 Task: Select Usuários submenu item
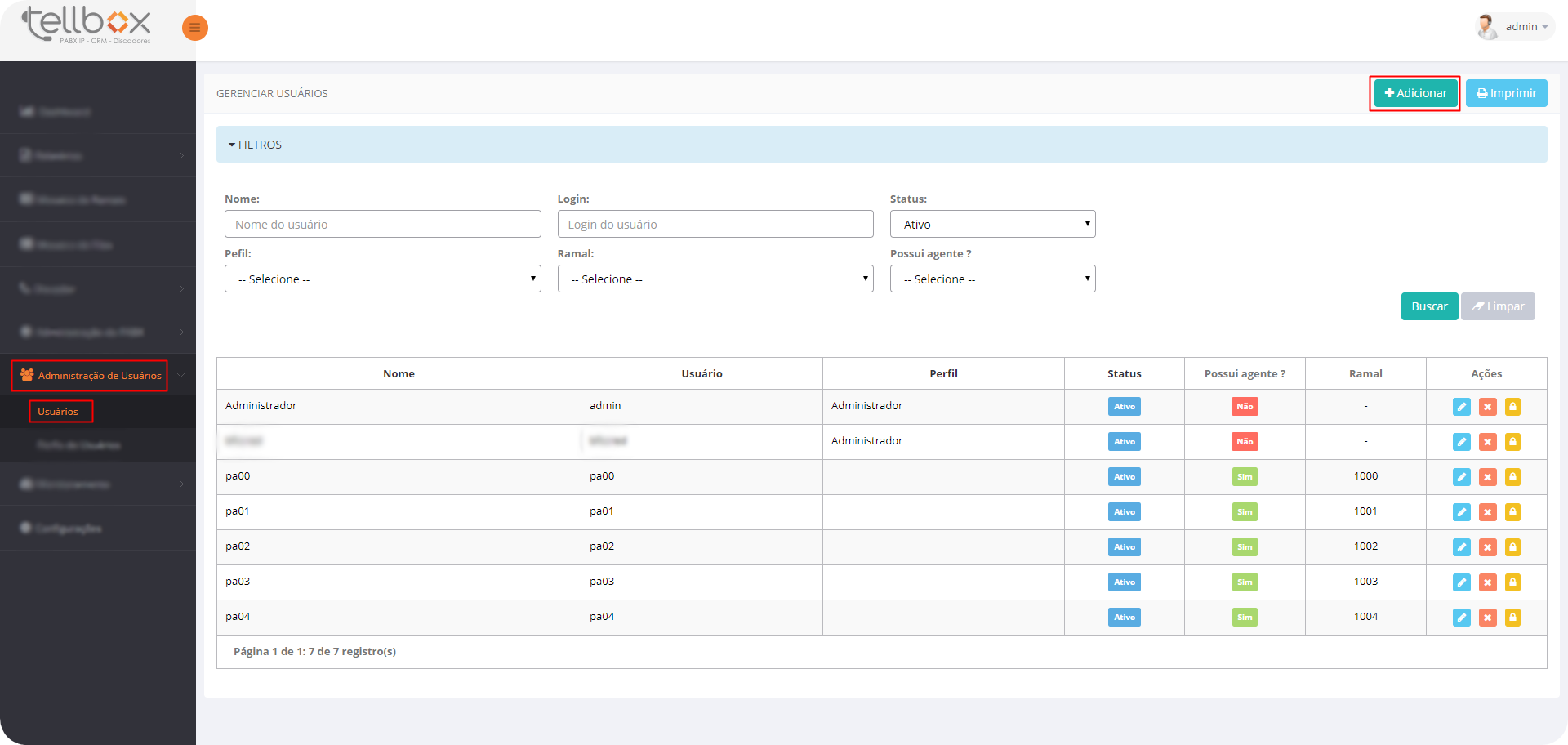[x=59, y=412]
